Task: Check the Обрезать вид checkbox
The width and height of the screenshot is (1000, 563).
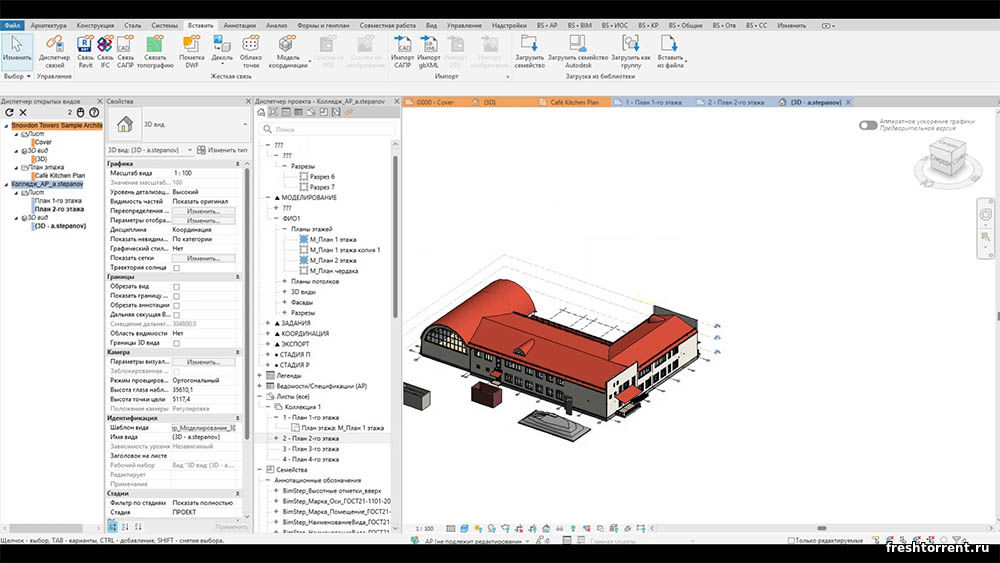Action: click(177, 287)
